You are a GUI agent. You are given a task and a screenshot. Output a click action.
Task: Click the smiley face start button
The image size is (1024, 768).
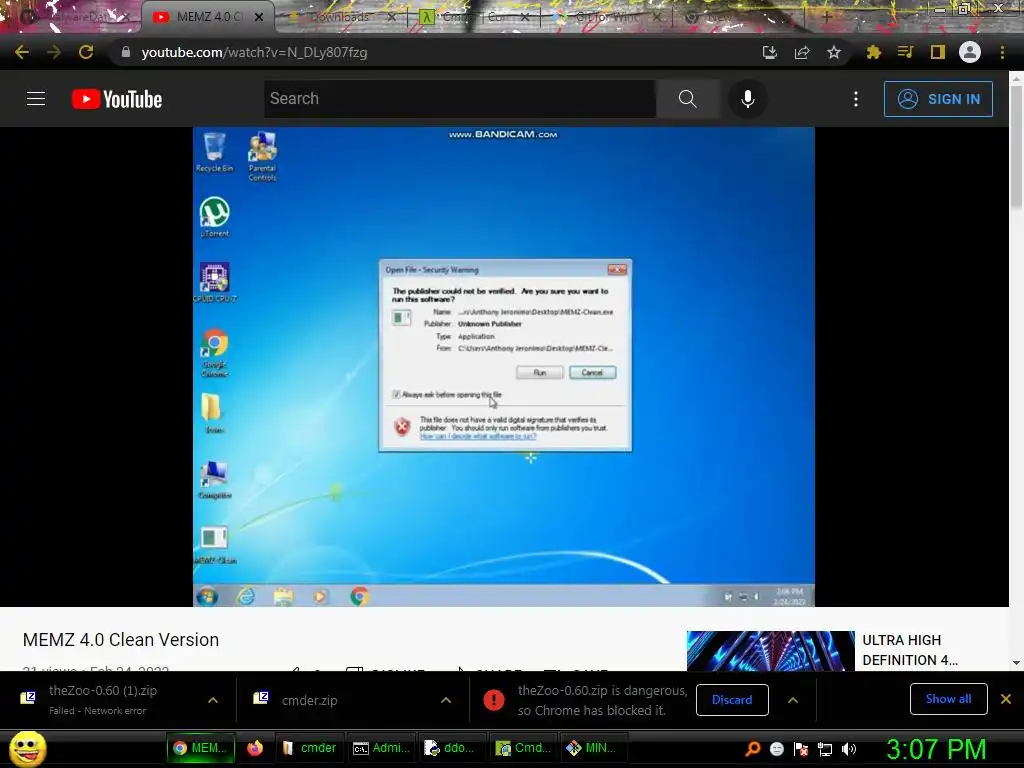tap(27, 748)
